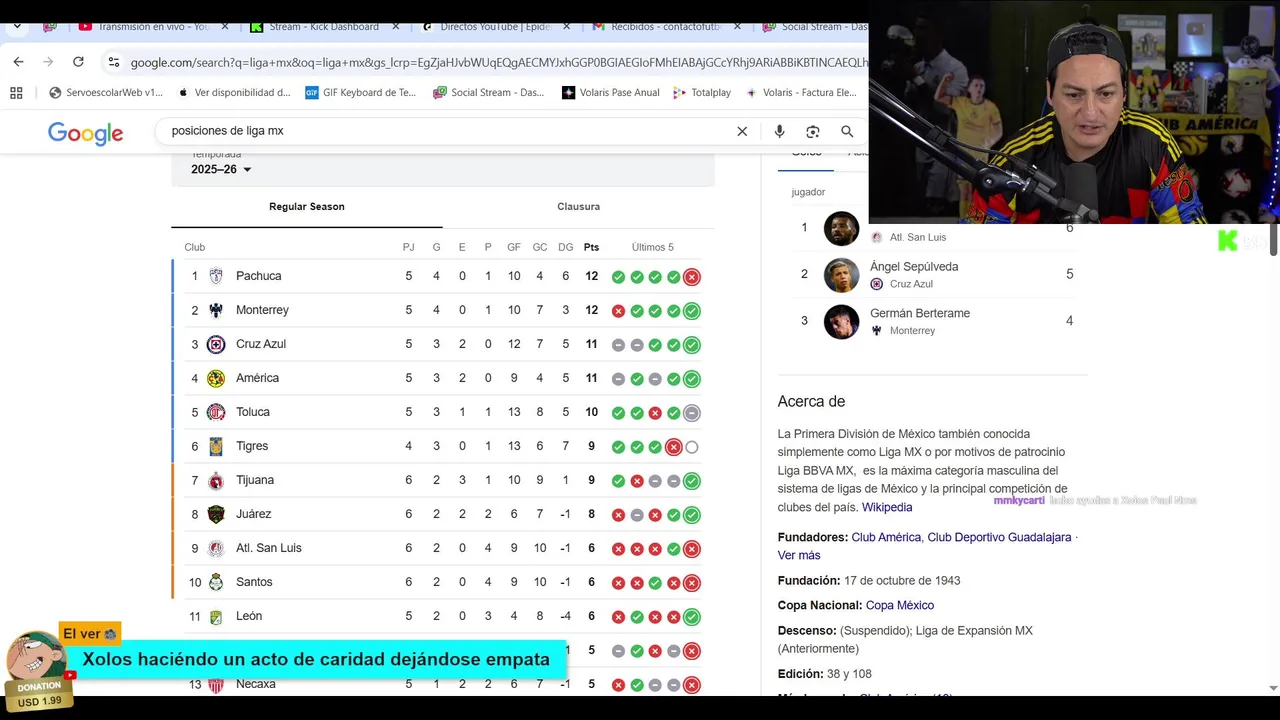Open the Ver disponibilidad bookmark
1280x720 pixels.
tap(234, 92)
